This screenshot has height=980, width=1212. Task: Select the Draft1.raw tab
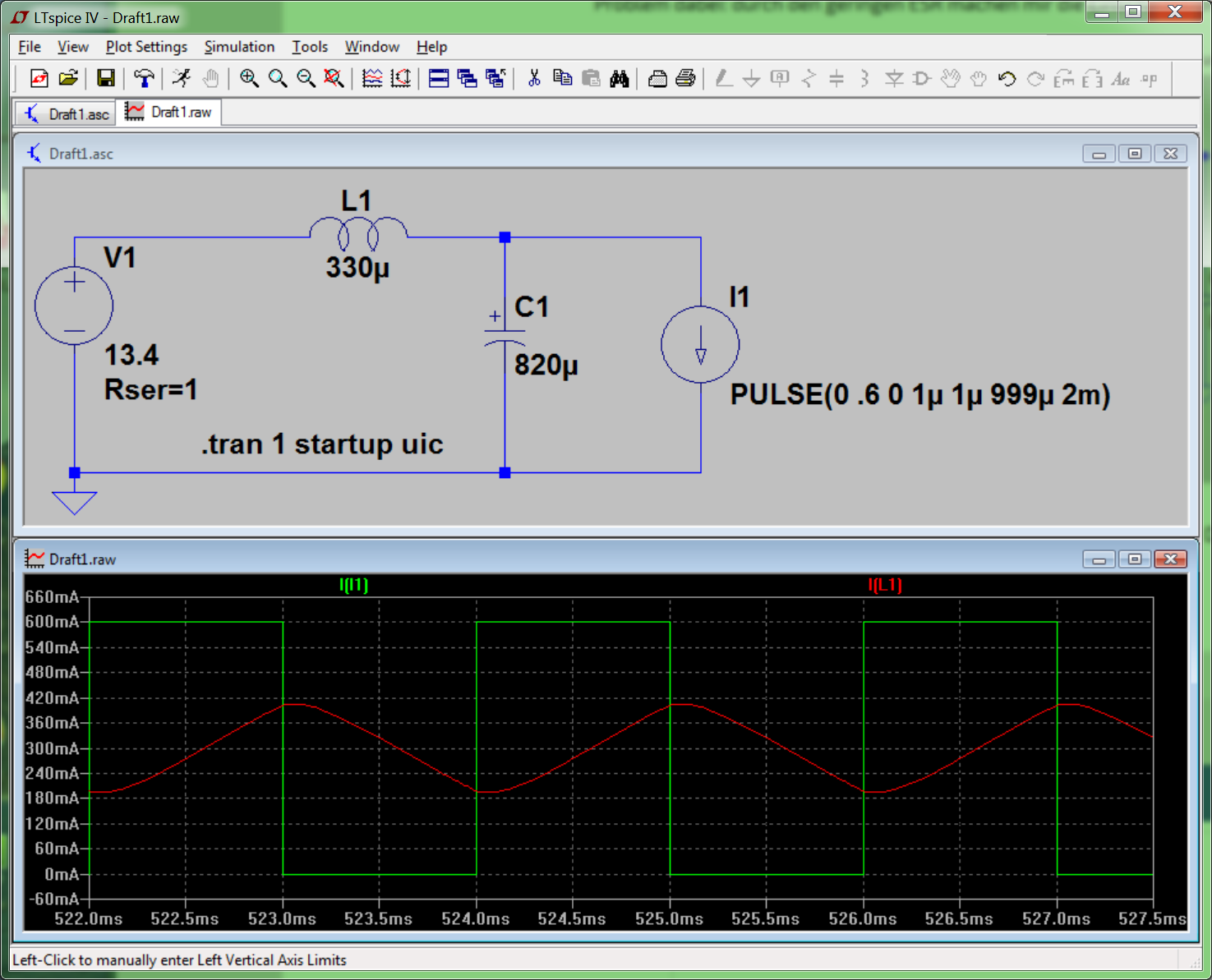coord(170,113)
